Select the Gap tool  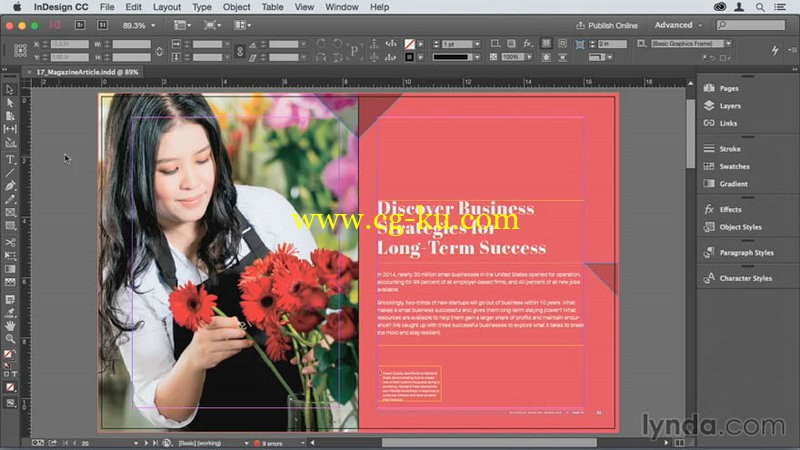[x=10, y=129]
